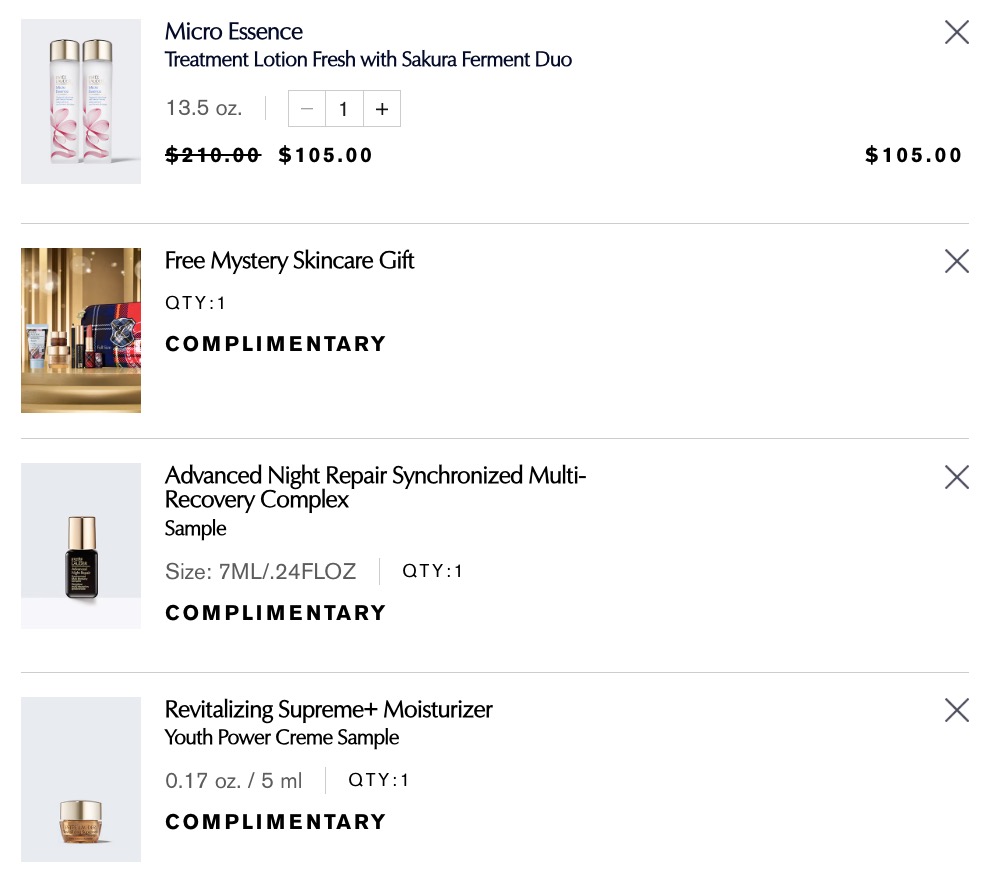Click Treatment Lotion Fresh with Sakura subtitle
Screen dimensions: 992x882
click(x=368, y=60)
